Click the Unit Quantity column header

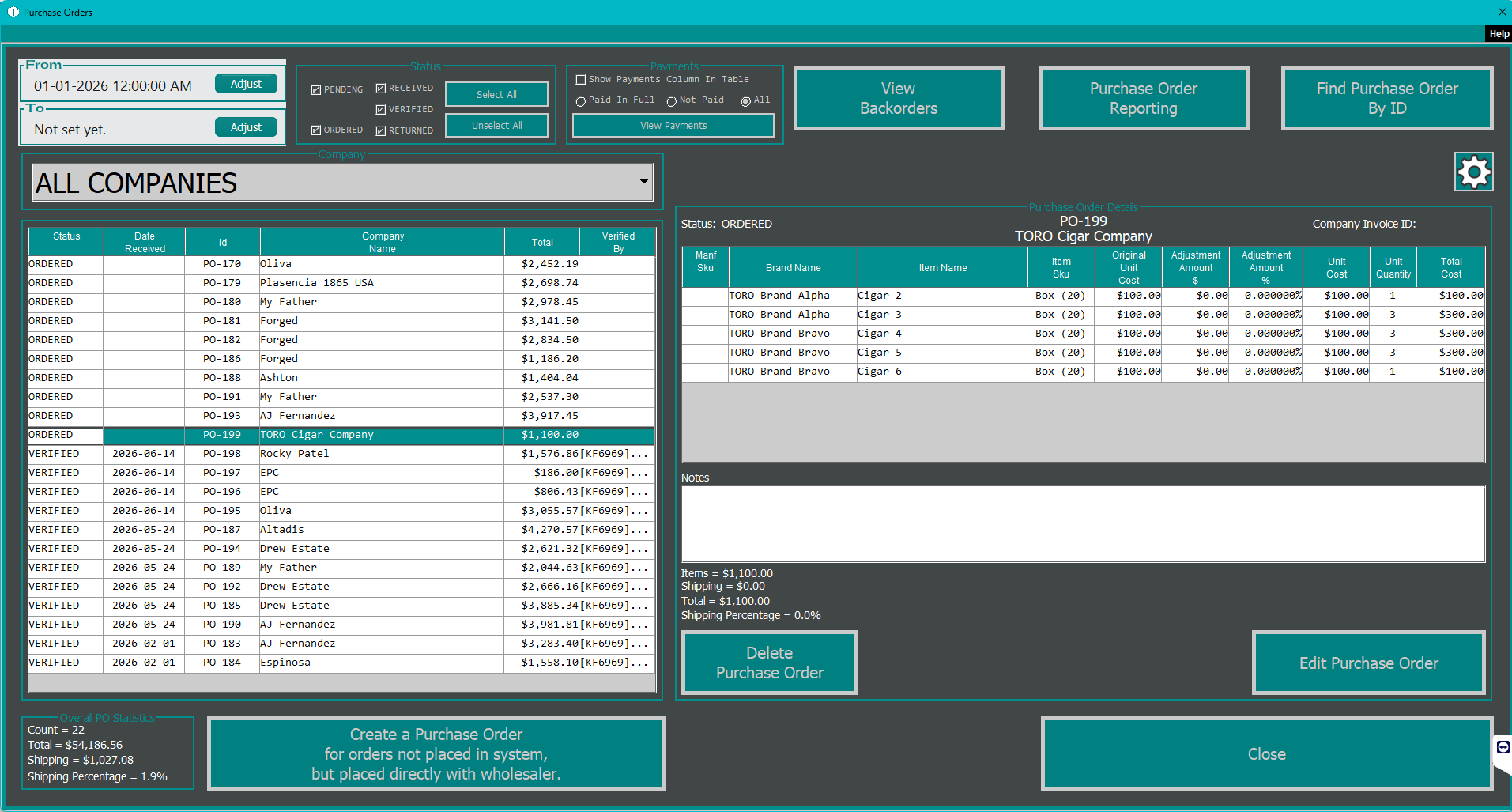(1393, 268)
